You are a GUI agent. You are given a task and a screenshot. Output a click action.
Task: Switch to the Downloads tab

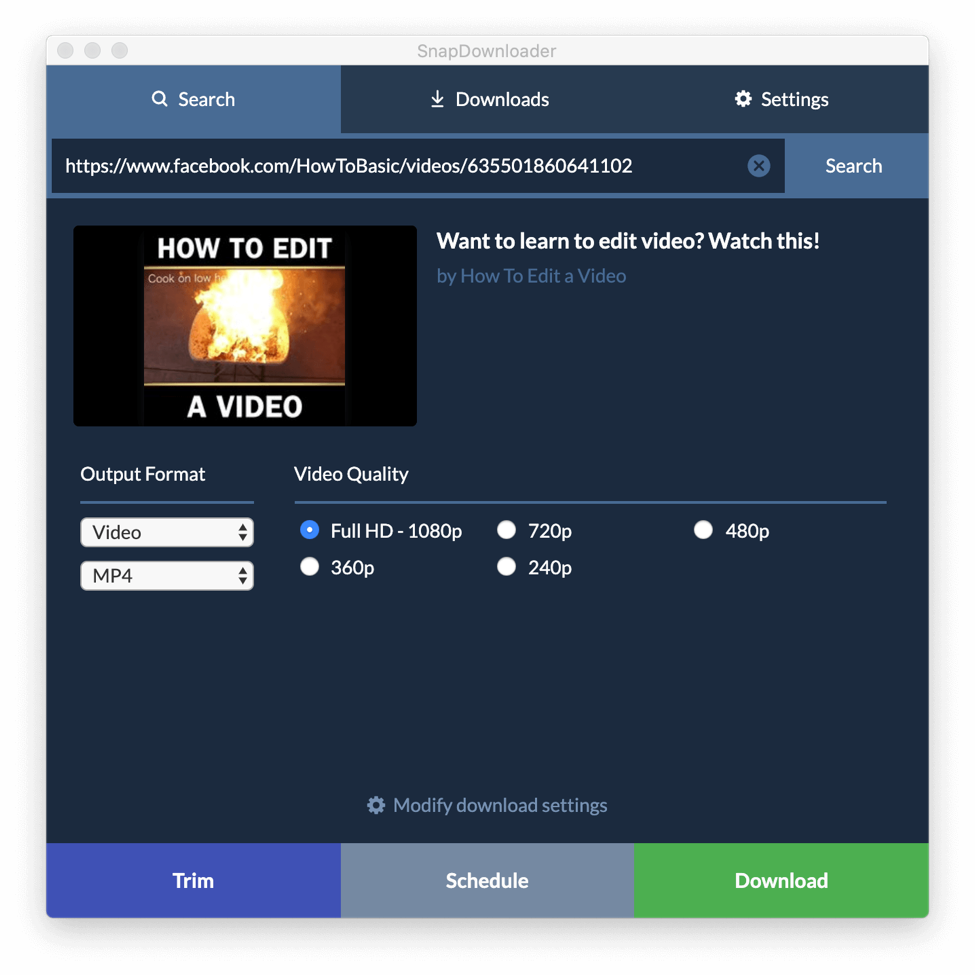pyautogui.click(x=489, y=99)
